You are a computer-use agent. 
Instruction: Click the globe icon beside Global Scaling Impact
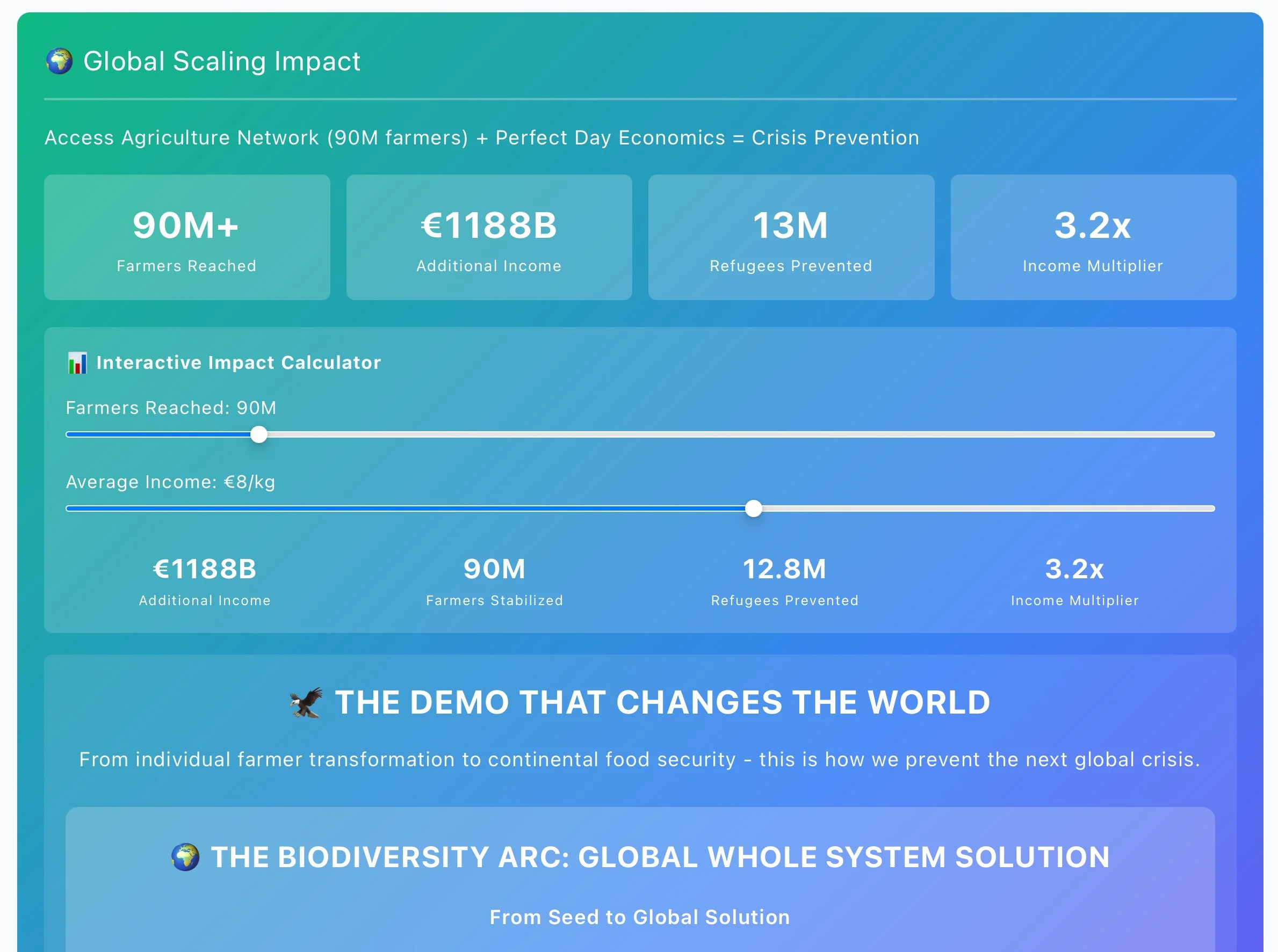pyautogui.click(x=60, y=61)
